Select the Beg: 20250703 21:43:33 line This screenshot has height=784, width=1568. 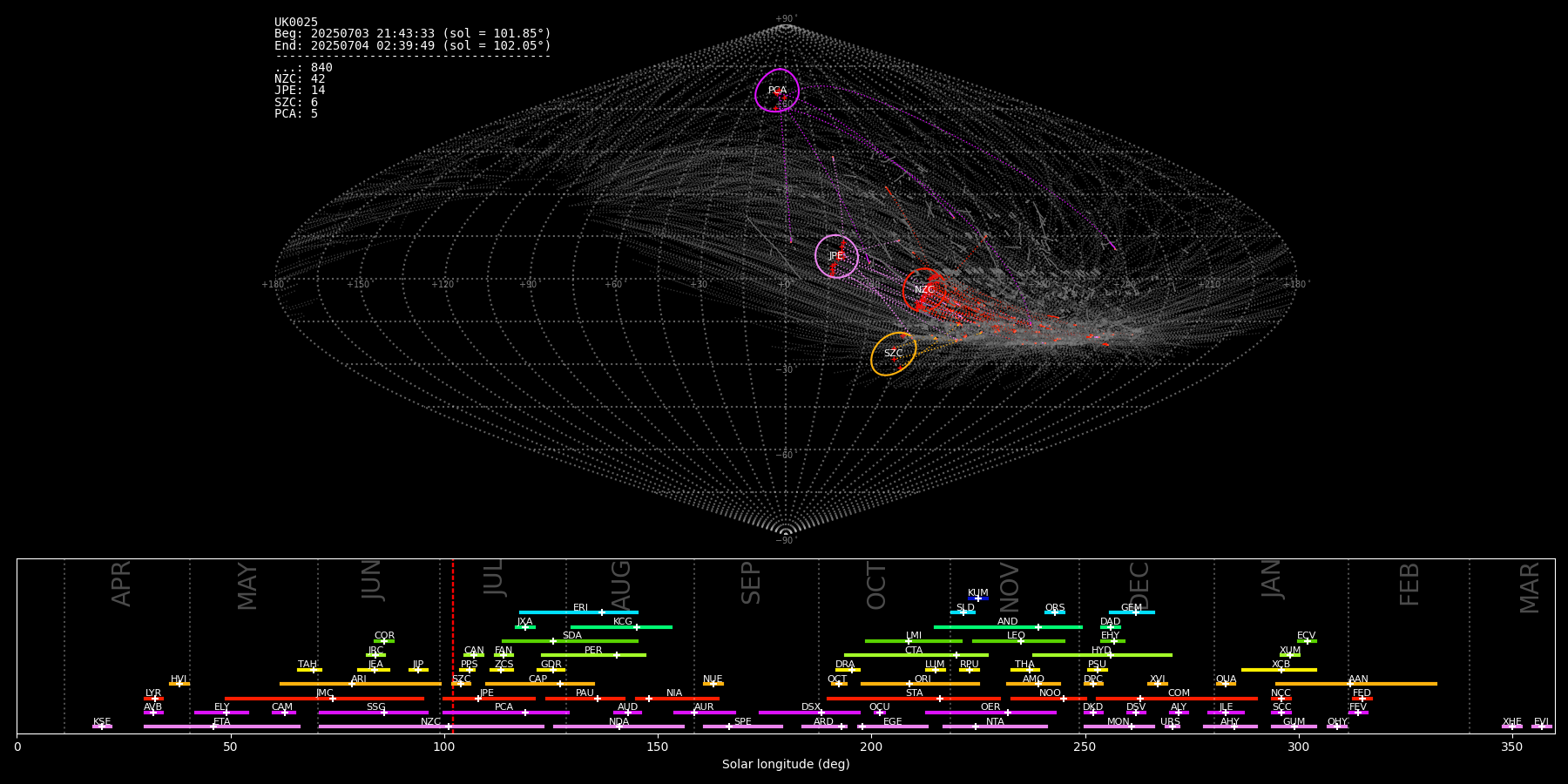click(x=413, y=34)
